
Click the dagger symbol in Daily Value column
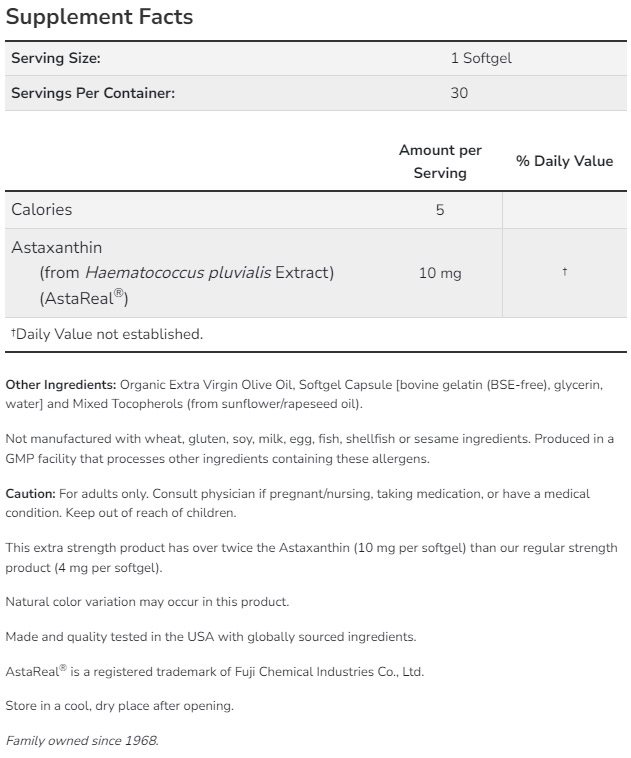[x=565, y=272]
